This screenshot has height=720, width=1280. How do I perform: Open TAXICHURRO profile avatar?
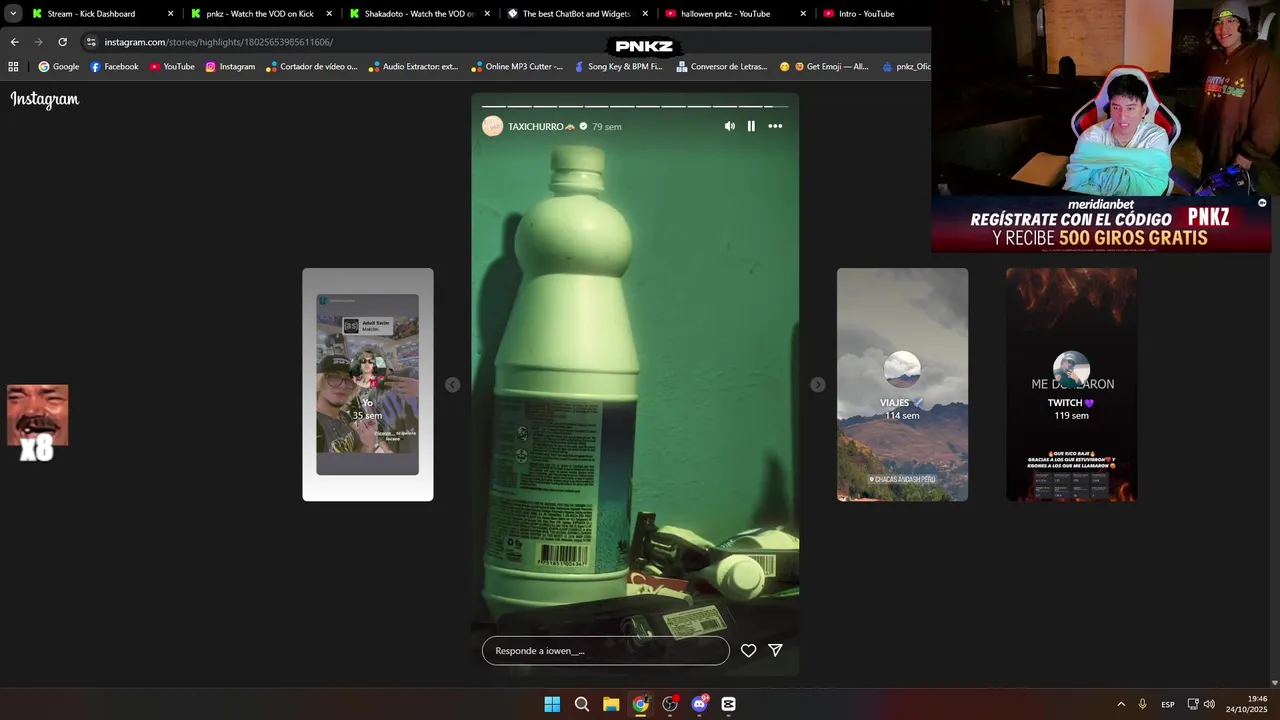(x=492, y=126)
